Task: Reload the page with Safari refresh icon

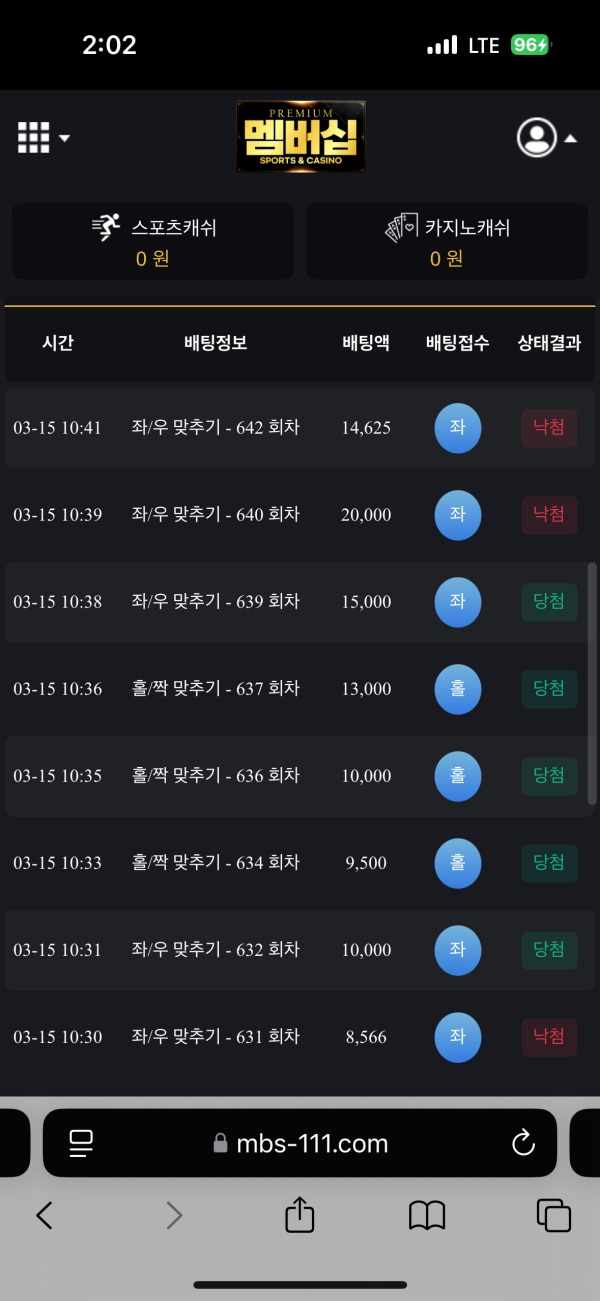Action: click(523, 1143)
